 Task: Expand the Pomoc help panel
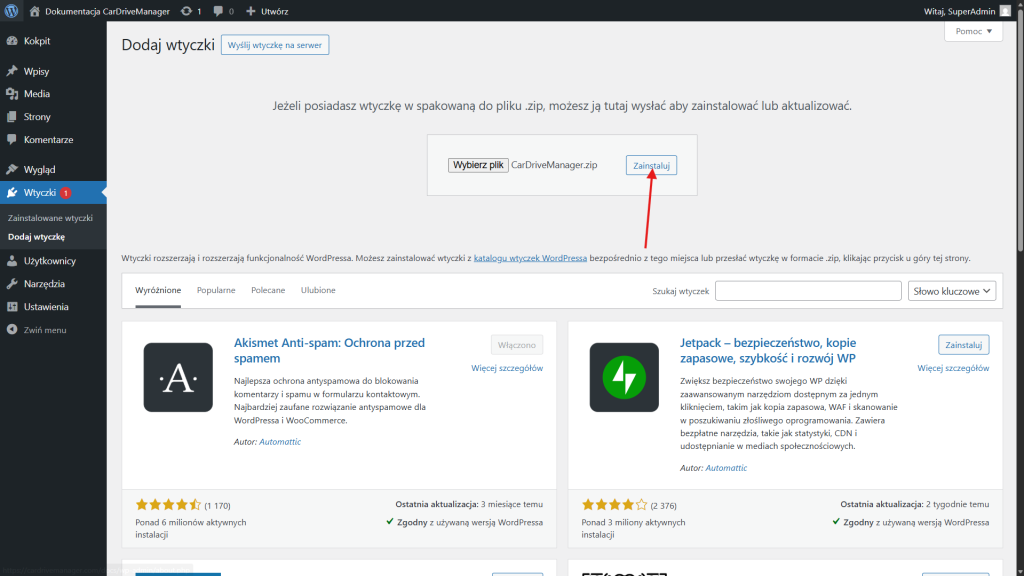[x=972, y=32]
